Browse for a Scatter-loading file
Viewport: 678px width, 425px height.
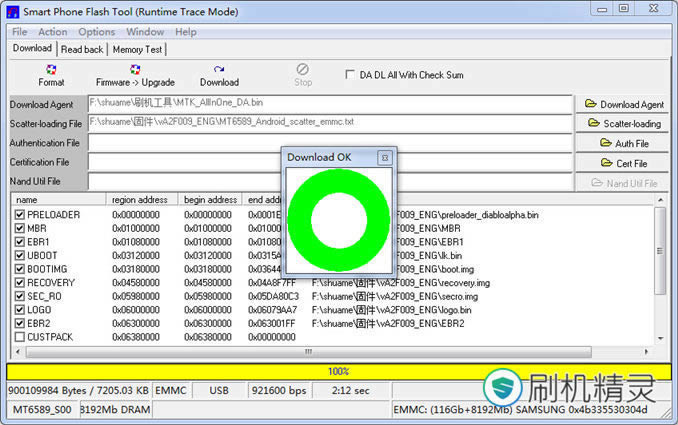(624, 124)
